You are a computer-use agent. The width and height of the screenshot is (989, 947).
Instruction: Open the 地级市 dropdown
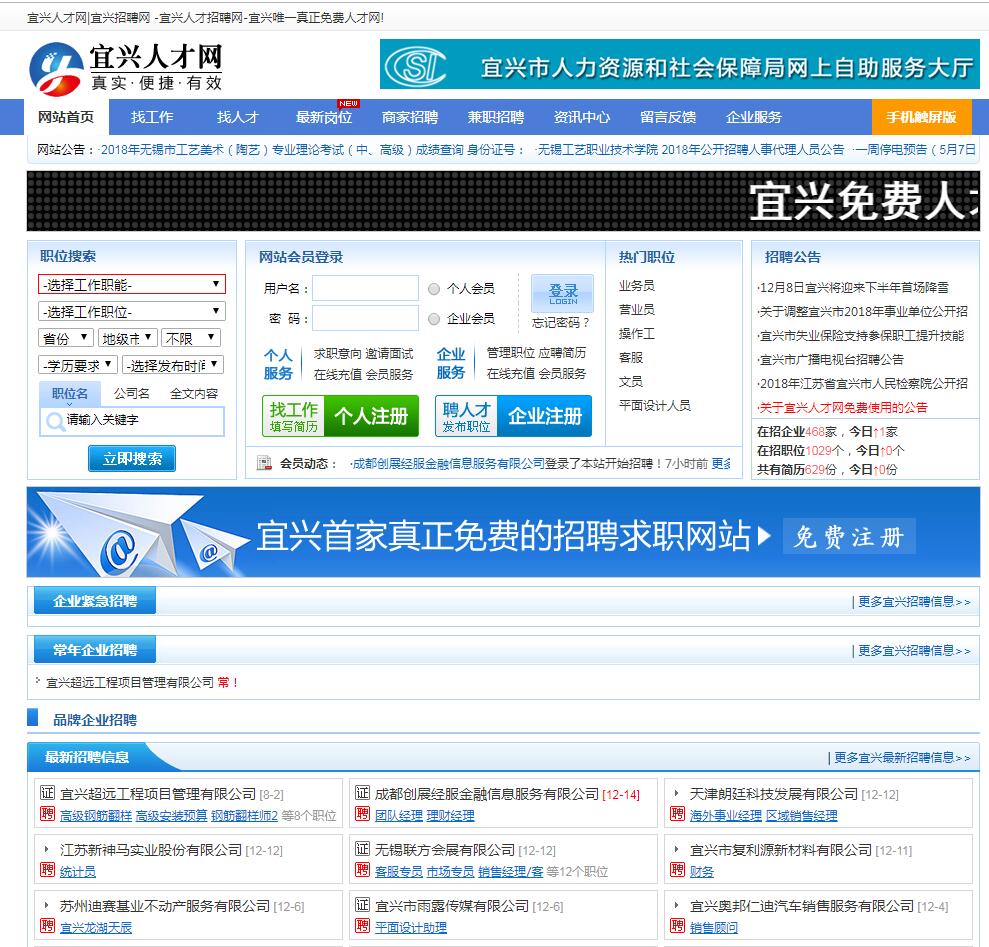127,339
